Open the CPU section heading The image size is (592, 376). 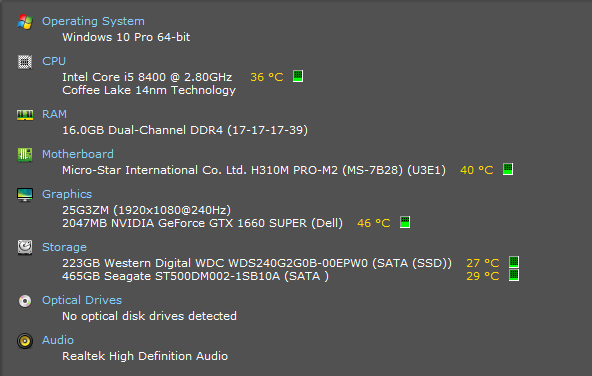54,61
